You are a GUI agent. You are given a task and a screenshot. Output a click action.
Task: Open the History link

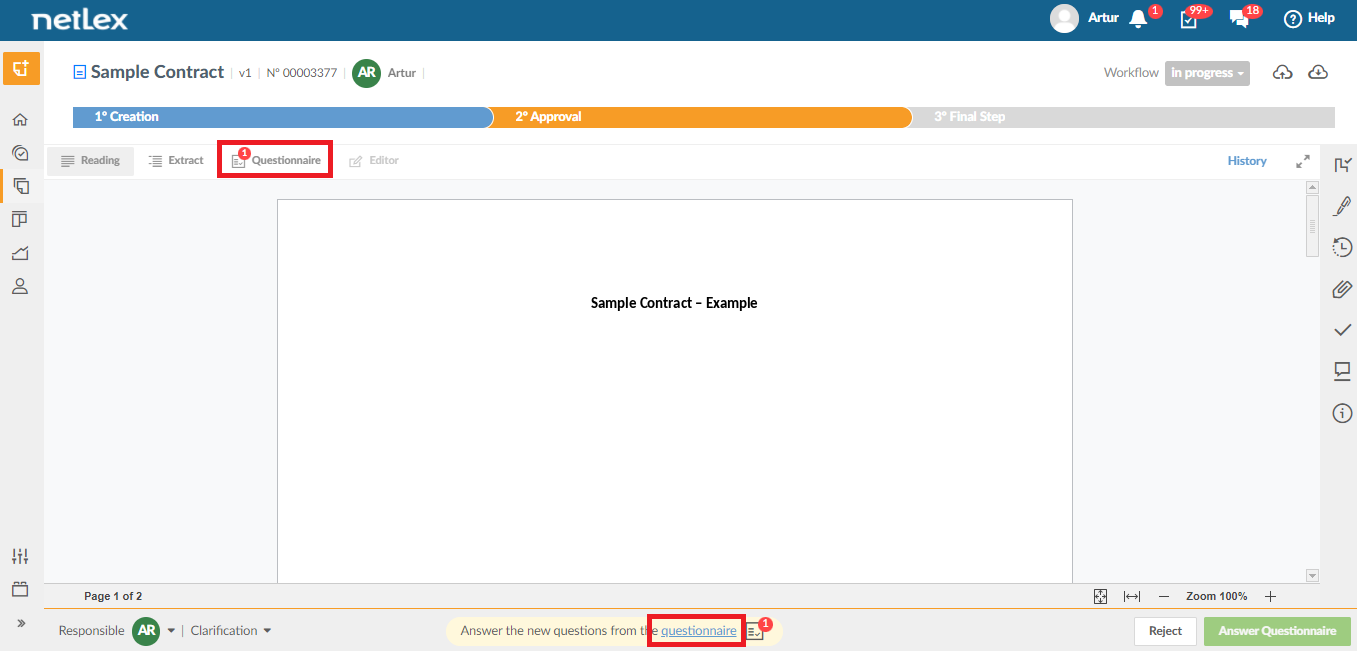pos(1247,161)
